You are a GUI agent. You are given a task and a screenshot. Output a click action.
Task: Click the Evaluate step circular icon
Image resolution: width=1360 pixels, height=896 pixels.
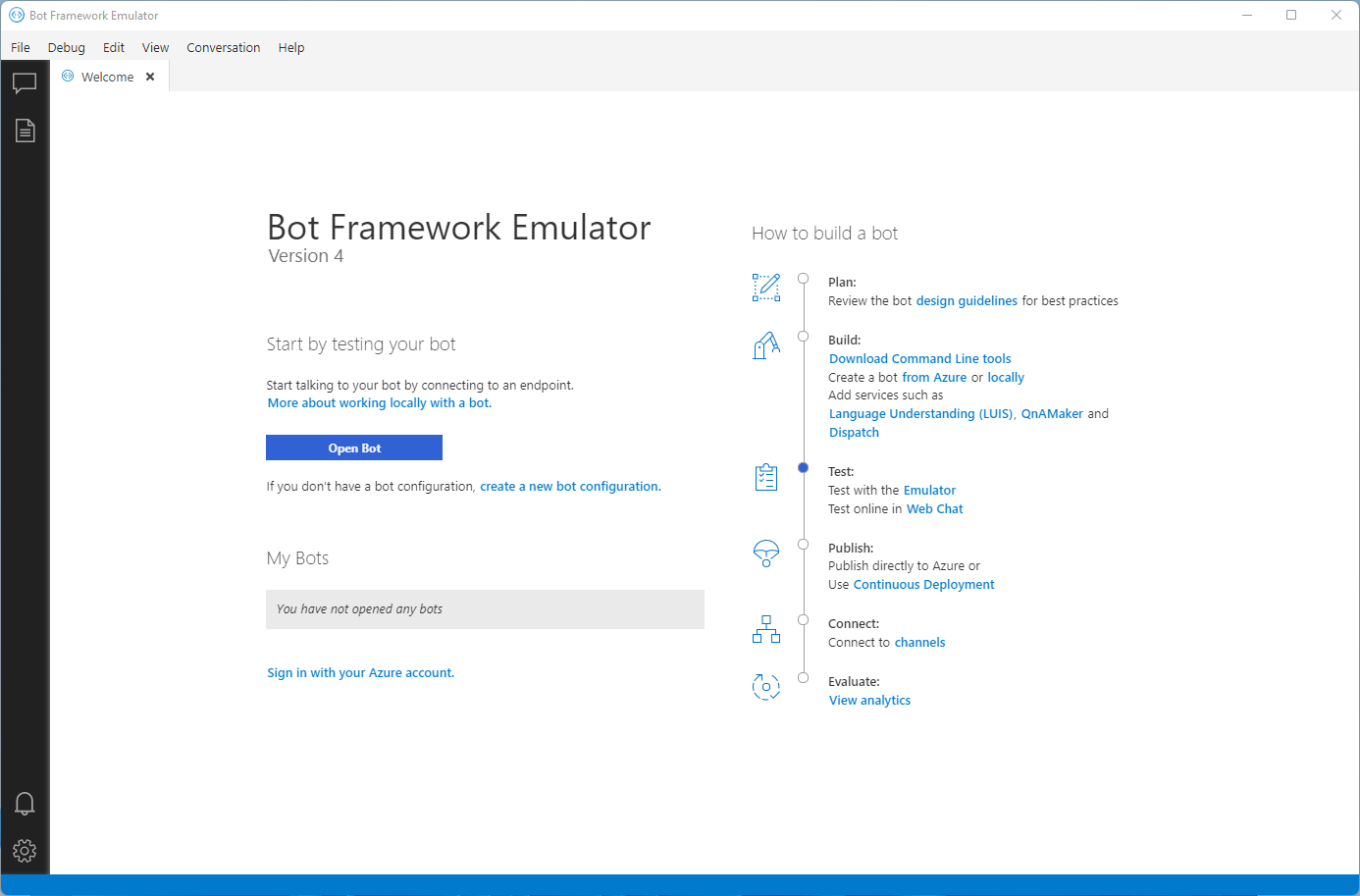coord(766,687)
